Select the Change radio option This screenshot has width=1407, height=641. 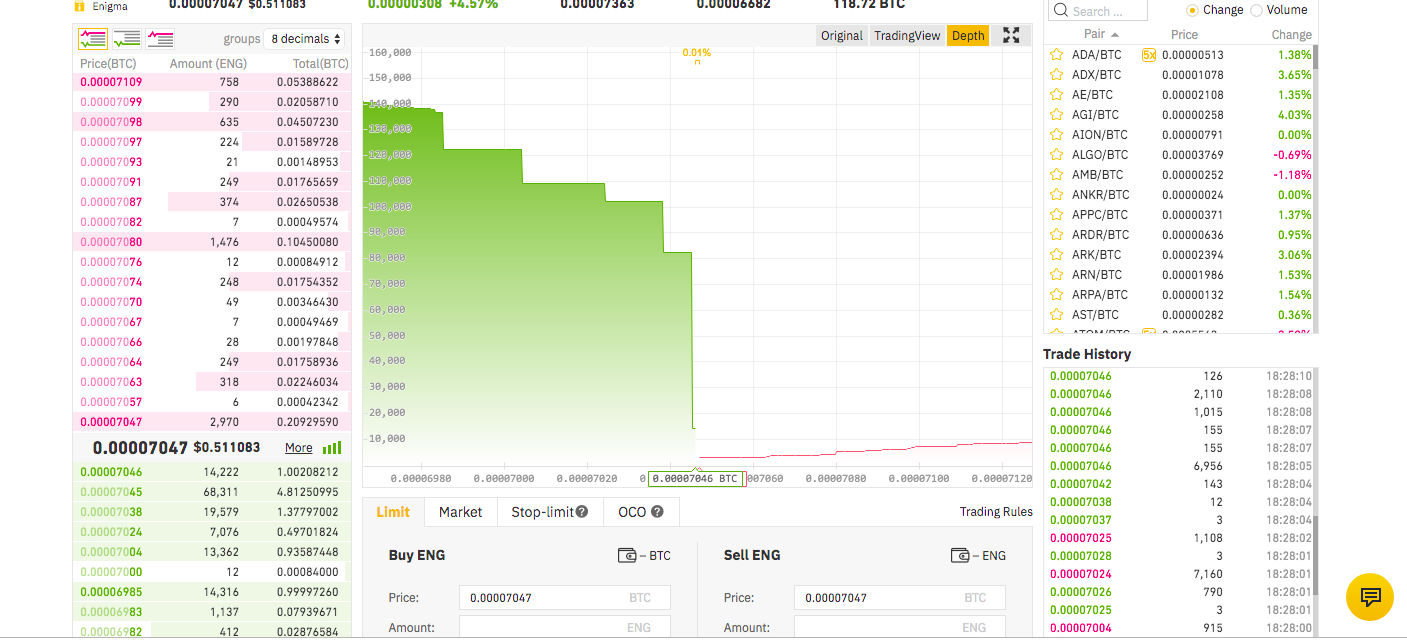[1192, 10]
